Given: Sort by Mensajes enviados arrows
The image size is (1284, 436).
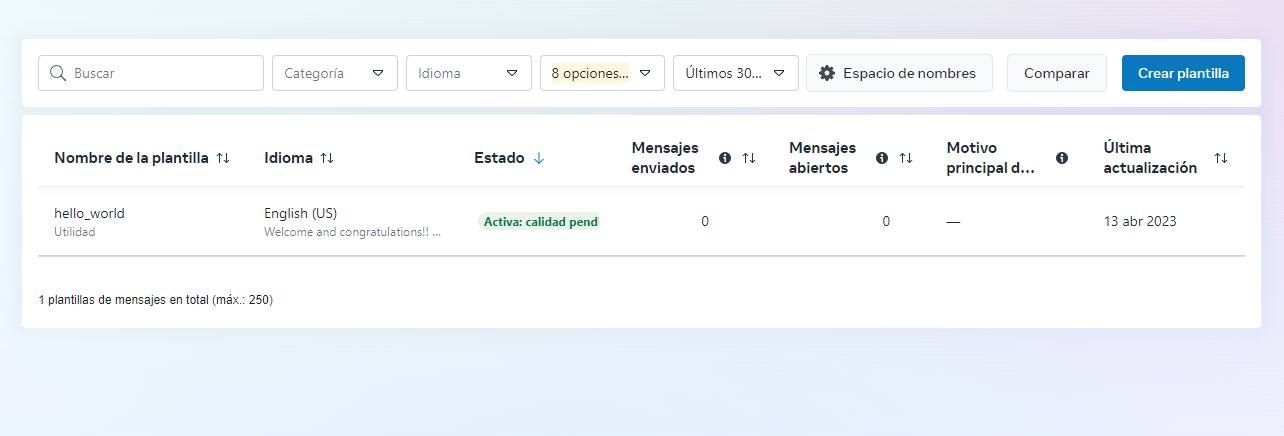Looking at the screenshot, I should pos(749,158).
